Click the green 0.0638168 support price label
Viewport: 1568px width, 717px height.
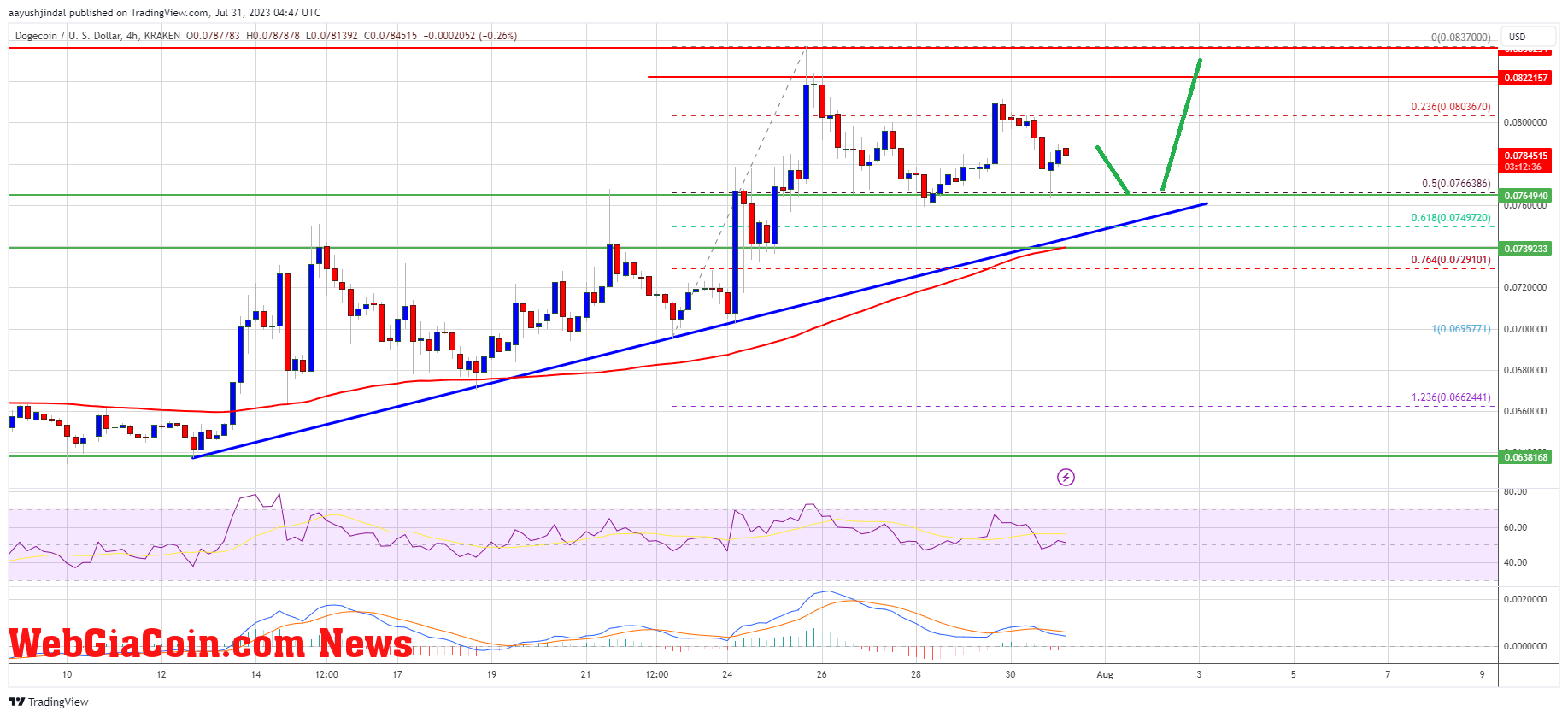1525,457
